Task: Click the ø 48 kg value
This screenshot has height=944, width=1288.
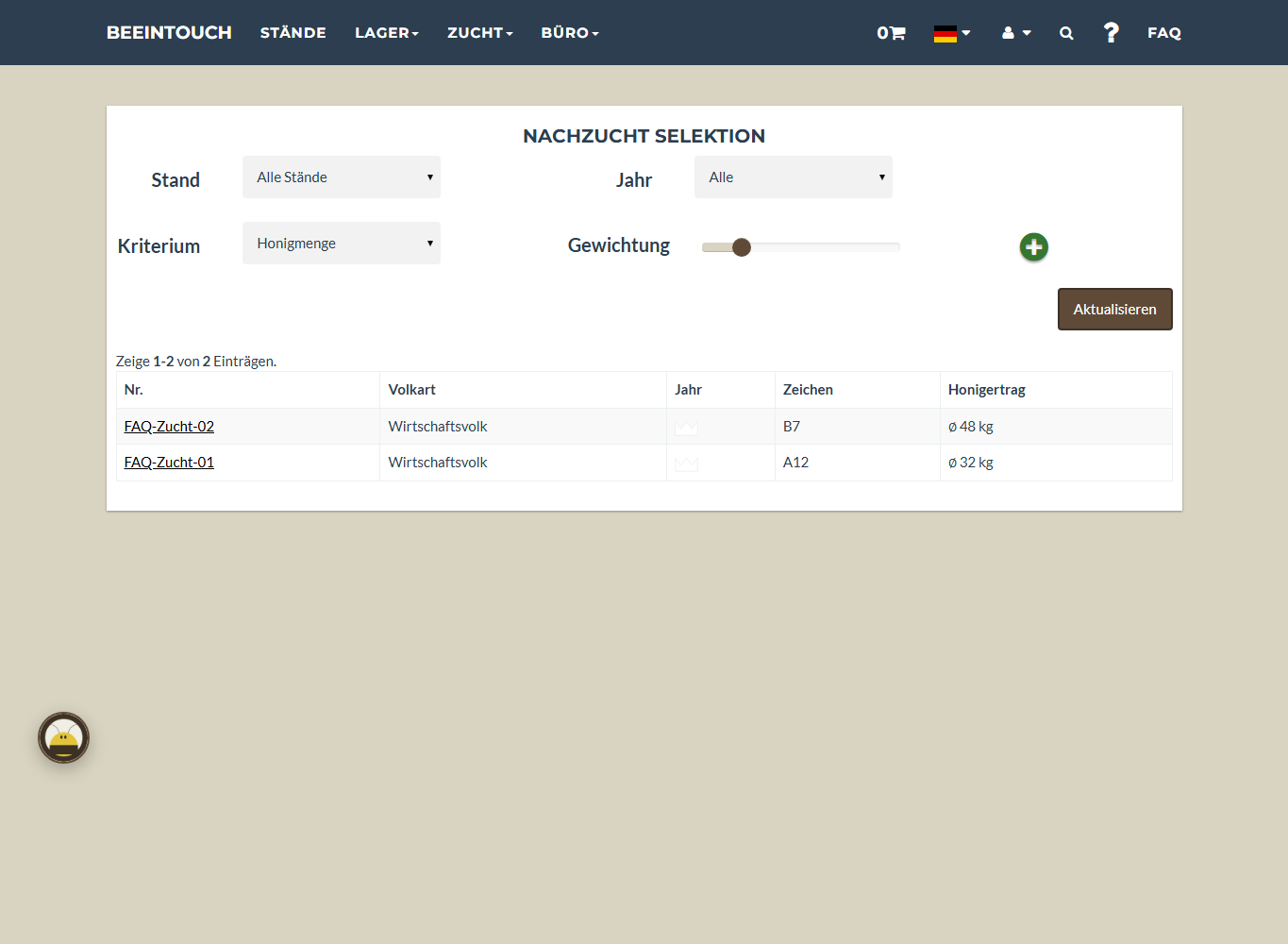Action: tap(971, 427)
